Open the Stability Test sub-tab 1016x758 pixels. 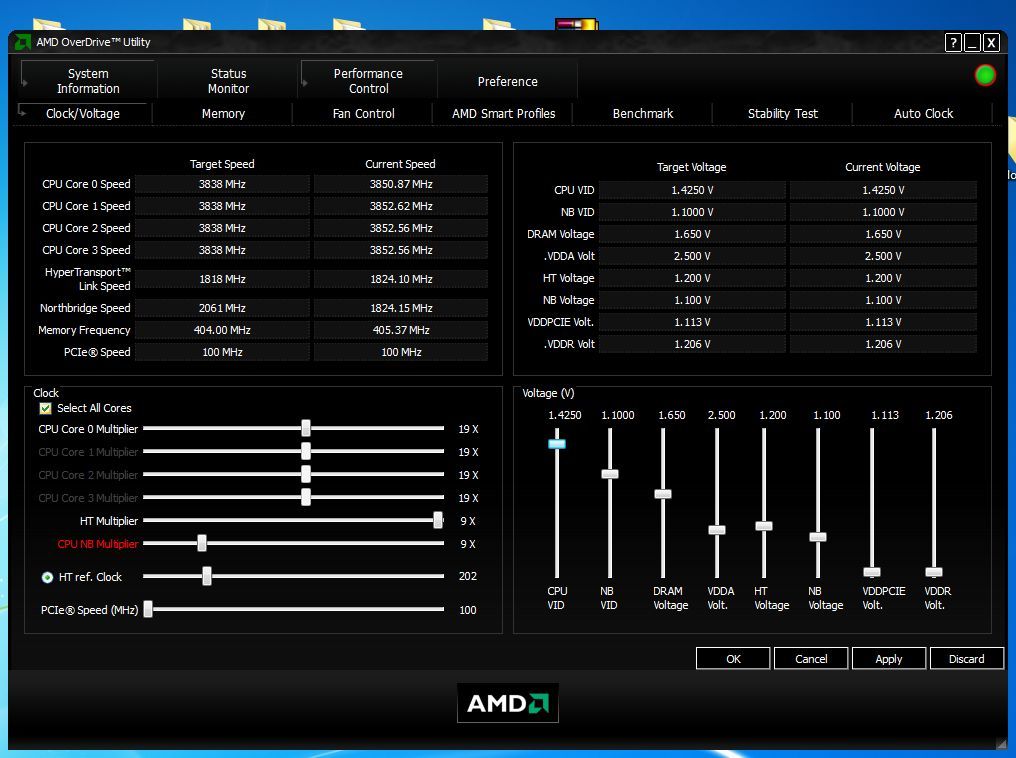[783, 113]
